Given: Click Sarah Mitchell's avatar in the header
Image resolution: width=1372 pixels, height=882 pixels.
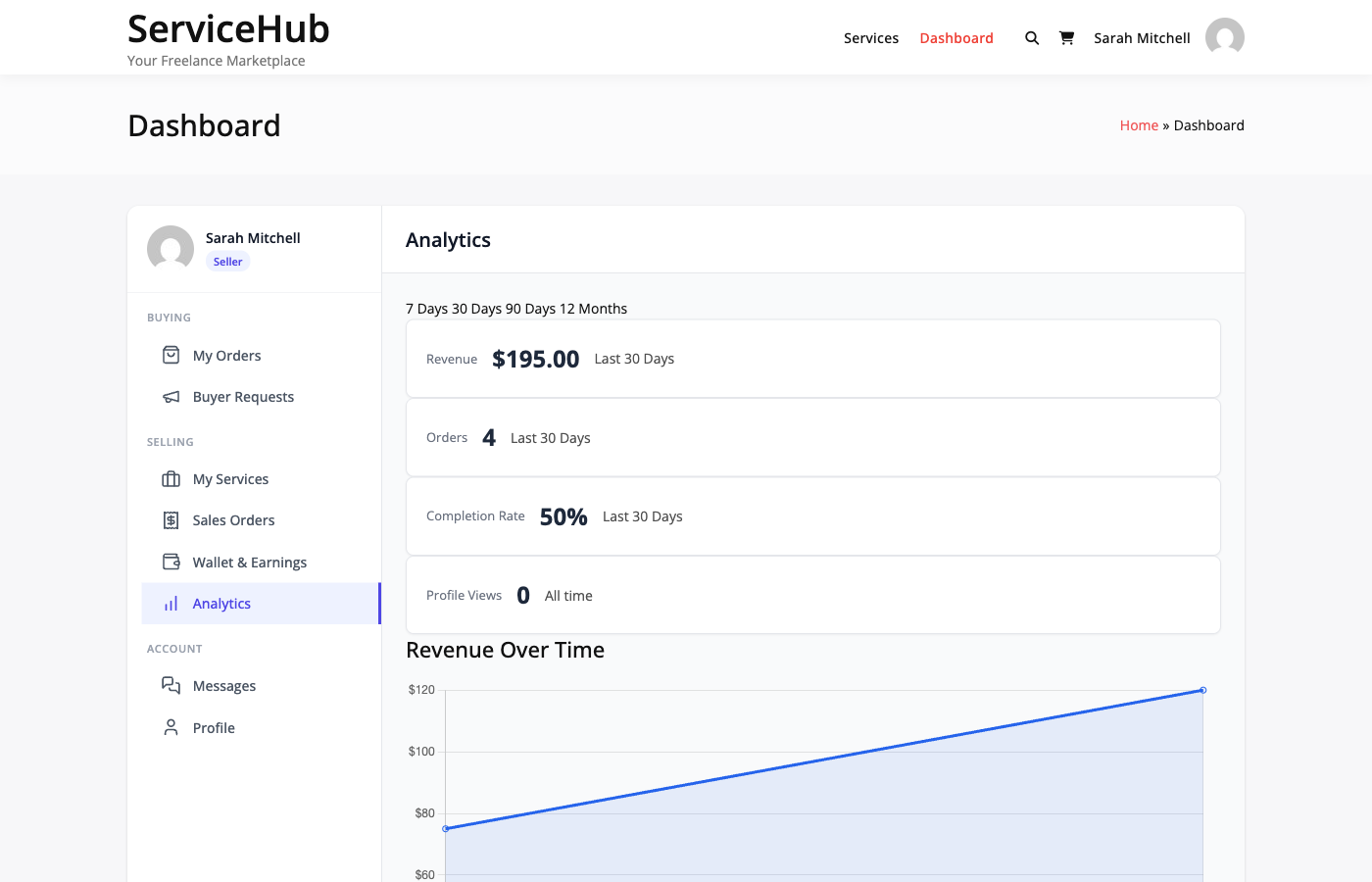Looking at the screenshot, I should [1224, 37].
